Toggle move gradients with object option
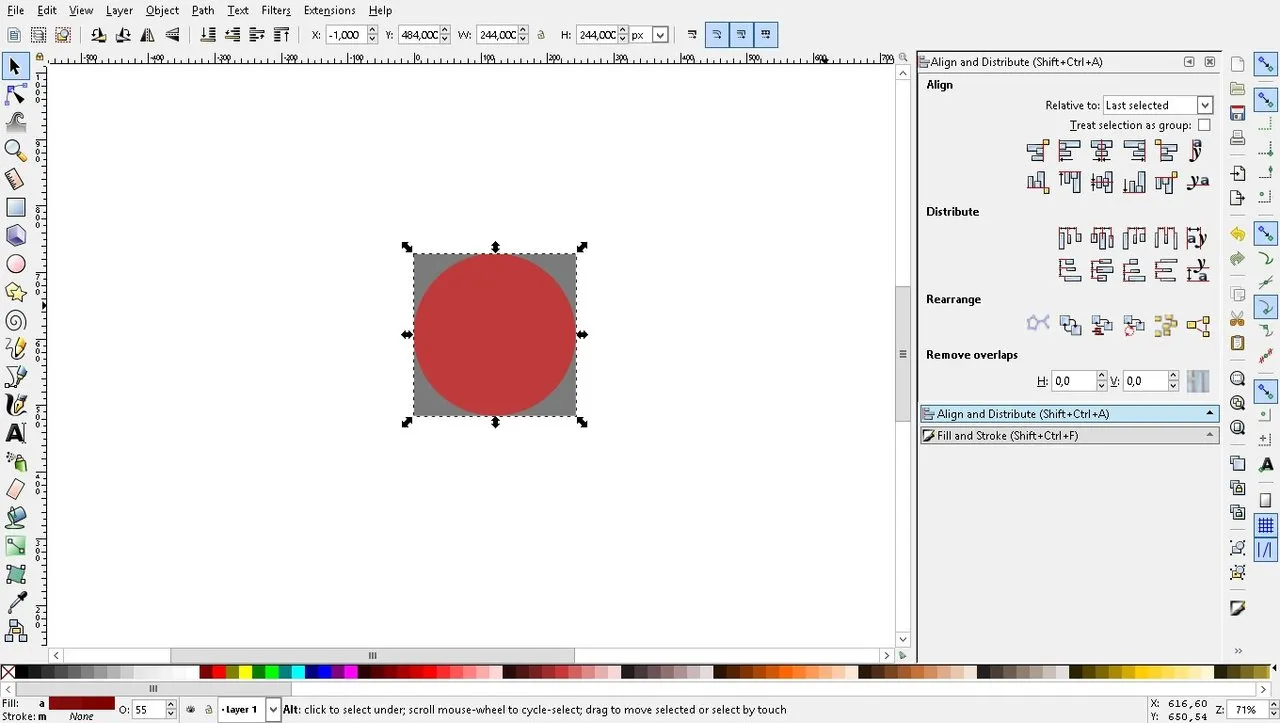The height and width of the screenshot is (723, 1280). (741, 34)
